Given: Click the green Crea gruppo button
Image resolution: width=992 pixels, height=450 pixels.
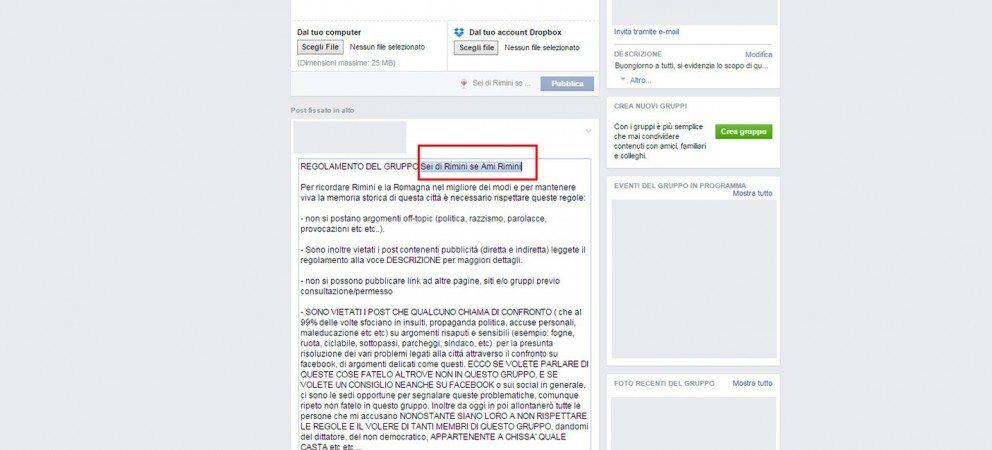Looking at the screenshot, I should pos(743,132).
